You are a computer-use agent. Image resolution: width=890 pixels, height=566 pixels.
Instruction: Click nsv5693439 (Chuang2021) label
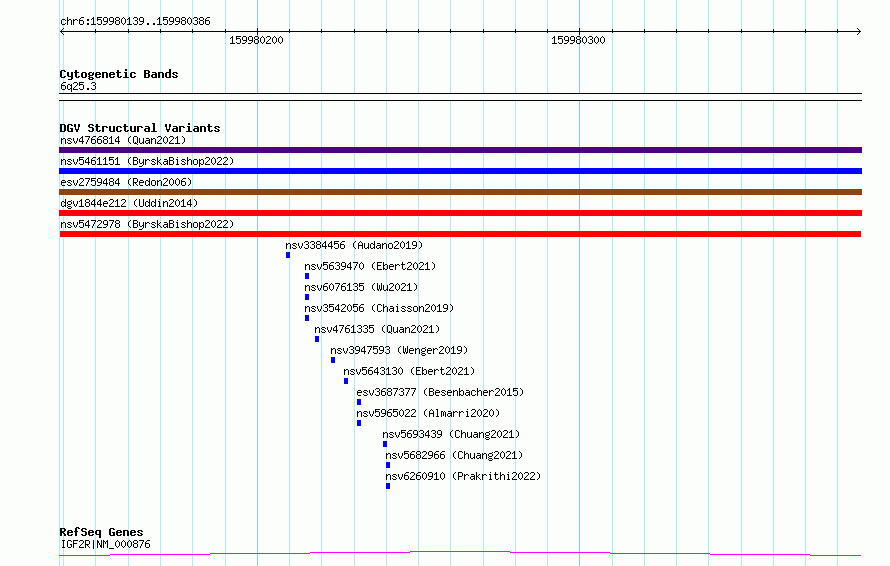pyautogui.click(x=451, y=434)
